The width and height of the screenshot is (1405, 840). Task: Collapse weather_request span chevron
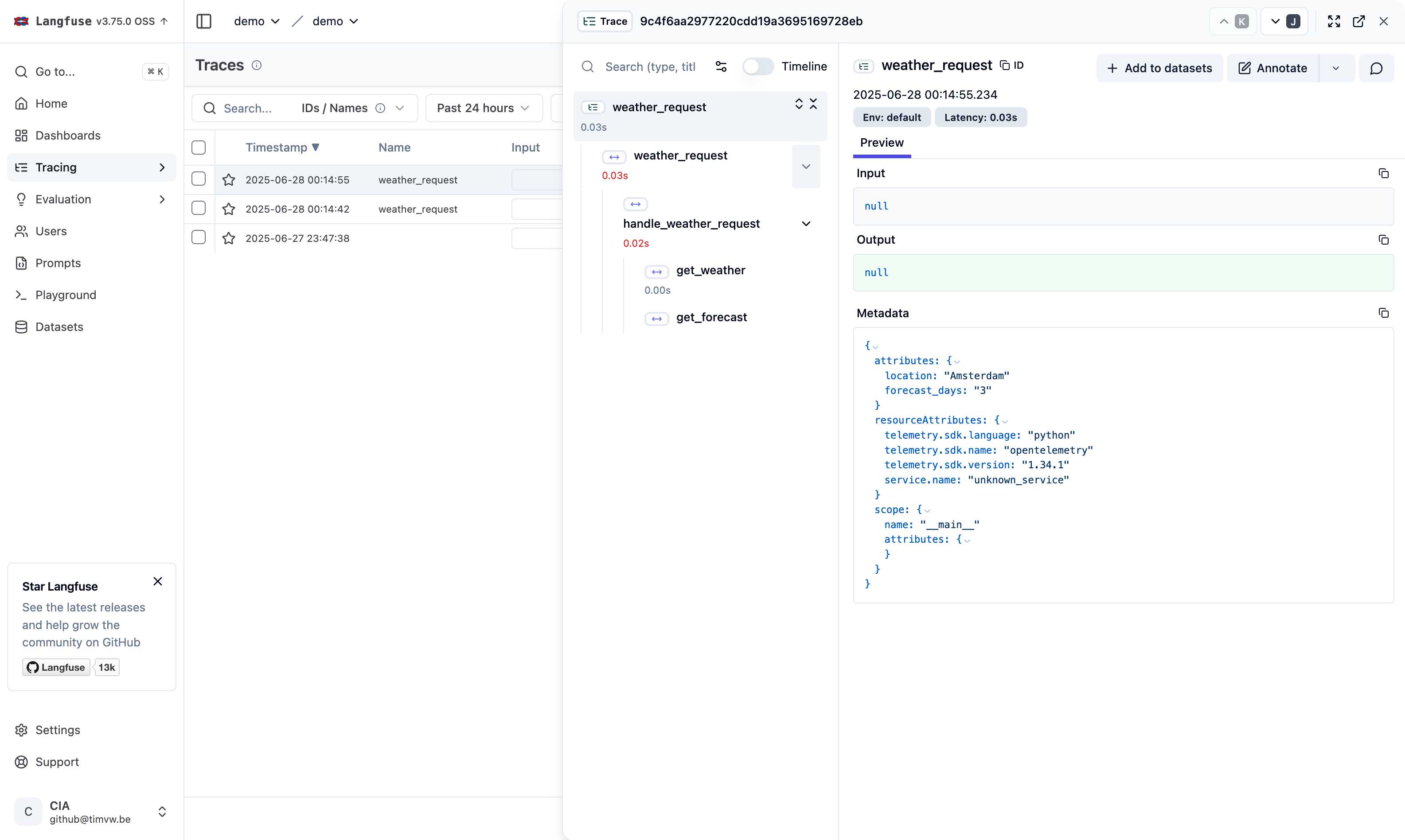(x=806, y=167)
